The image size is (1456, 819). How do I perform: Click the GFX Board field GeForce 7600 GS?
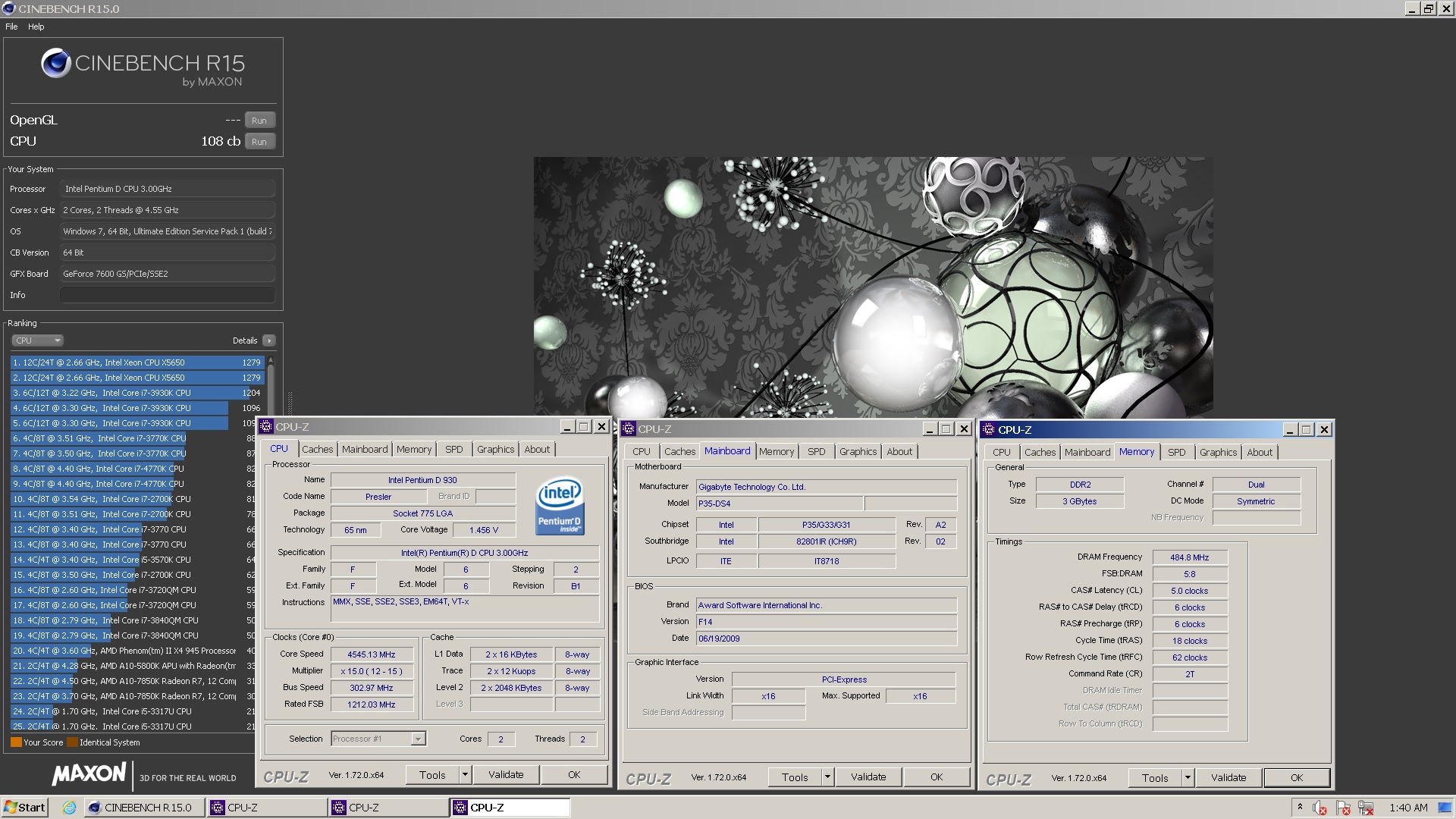(x=168, y=274)
